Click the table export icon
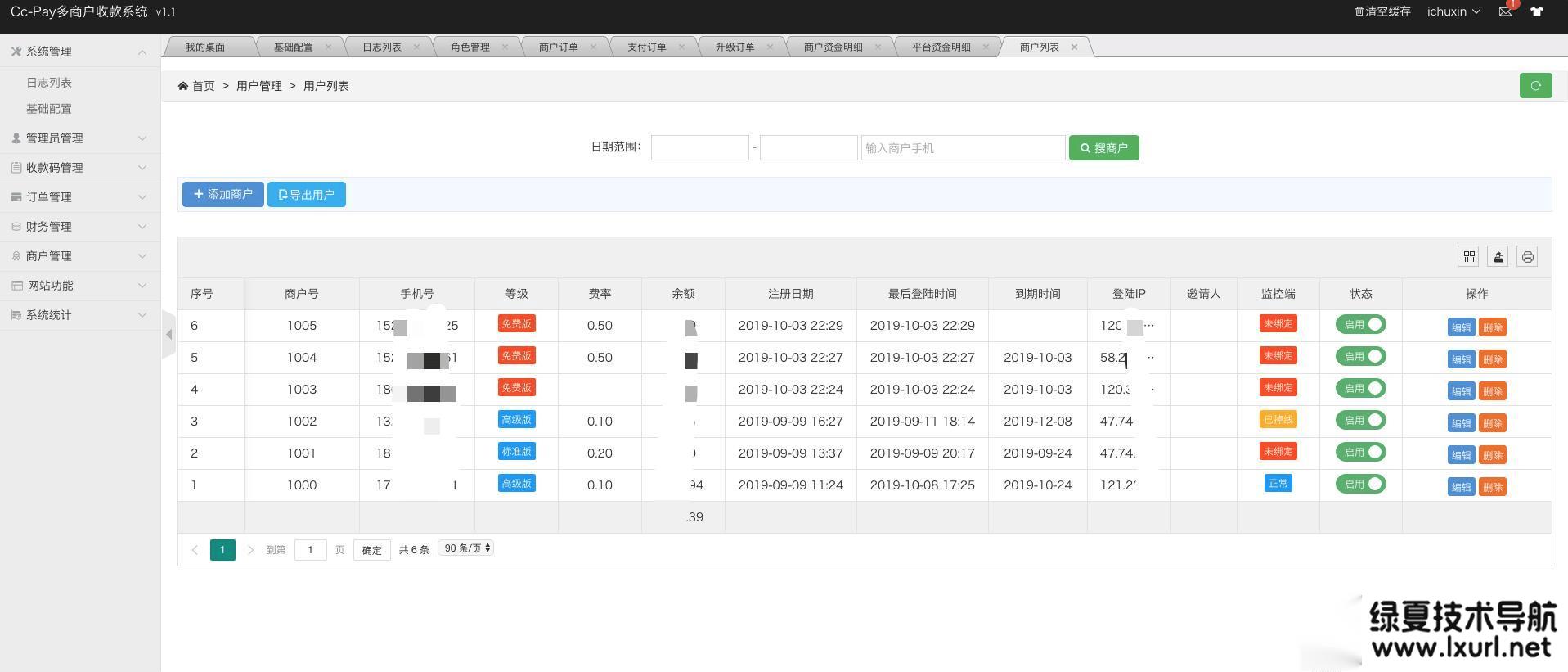 pos(1498,257)
